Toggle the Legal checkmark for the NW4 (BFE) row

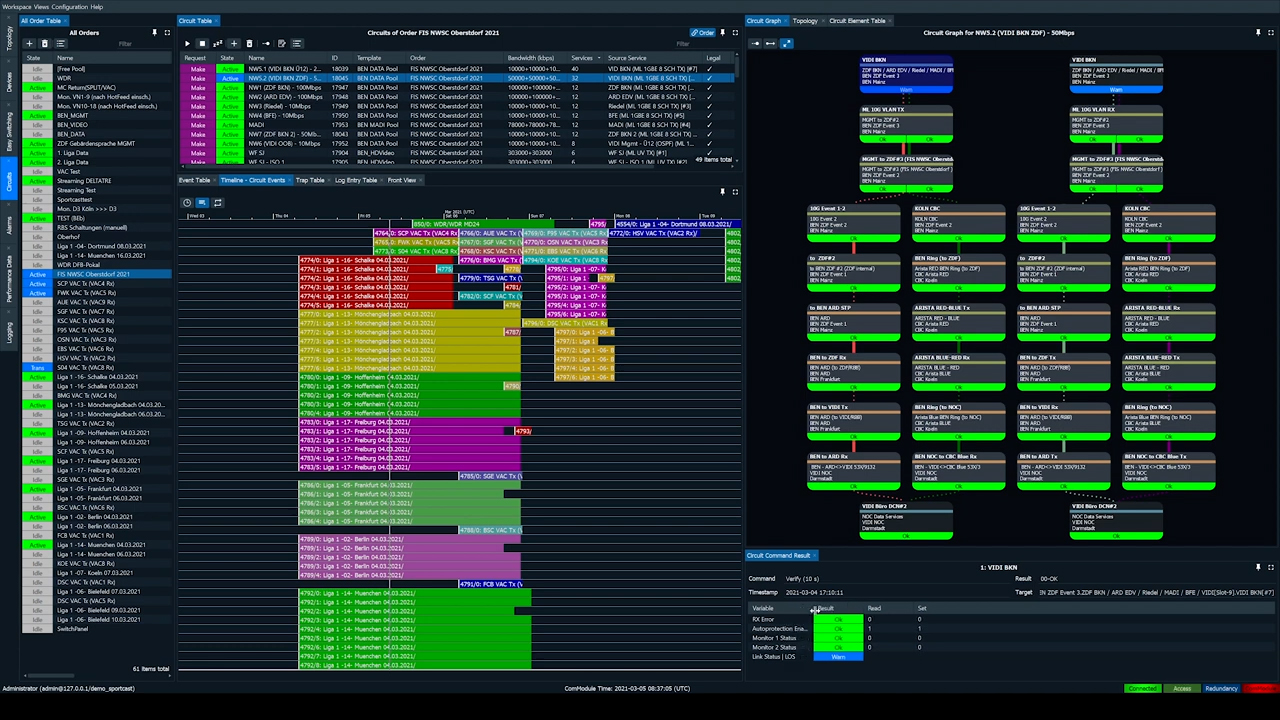tap(710, 115)
